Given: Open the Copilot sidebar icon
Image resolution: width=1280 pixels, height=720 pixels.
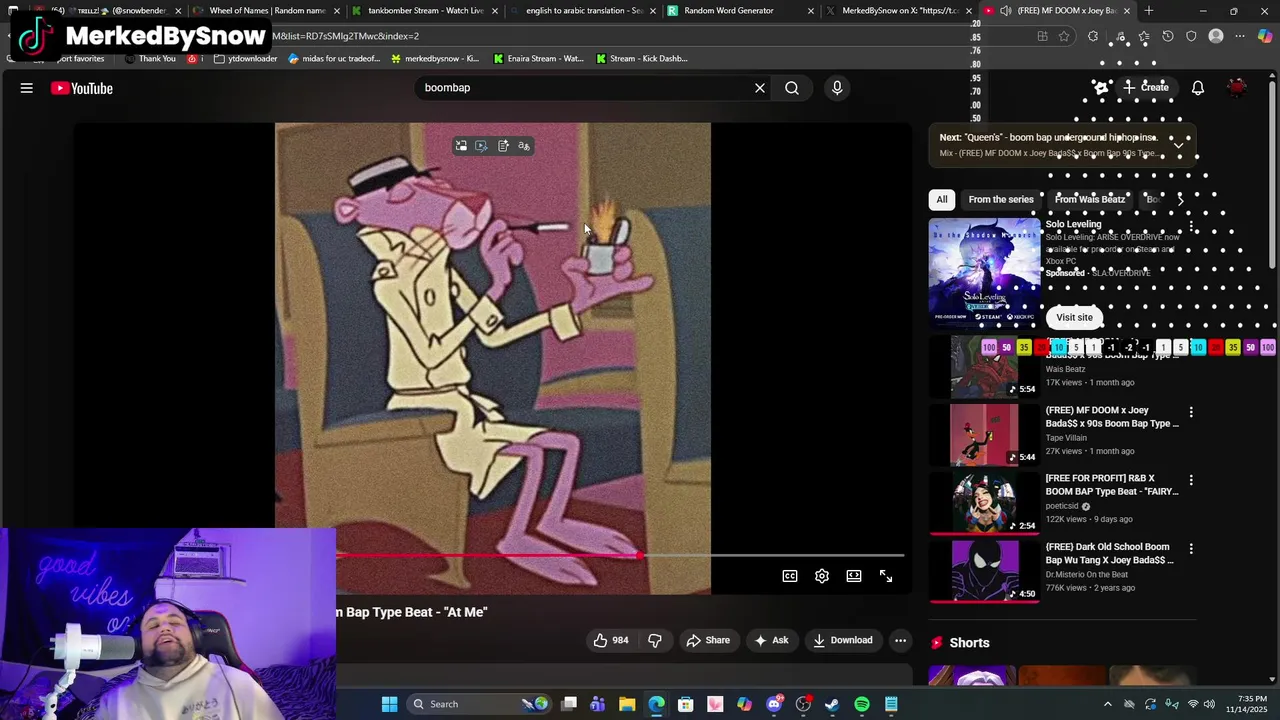Looking at the screenshot, I should point(1265,36).
